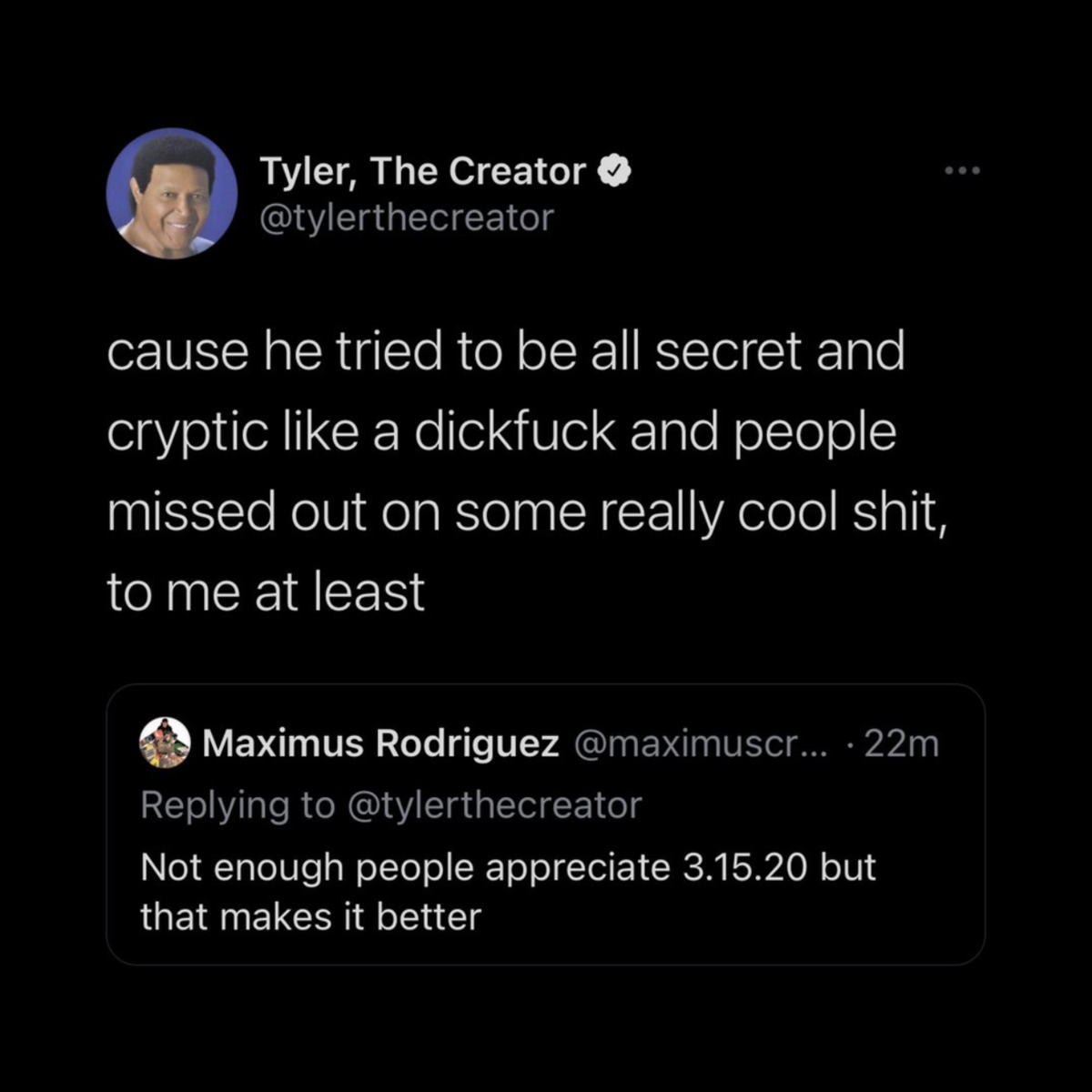Image resolution: width=1092 pixels, height=1092 pixels.
Task: Click the "missed out on some really cool shit" line
Action: (528, 512)
